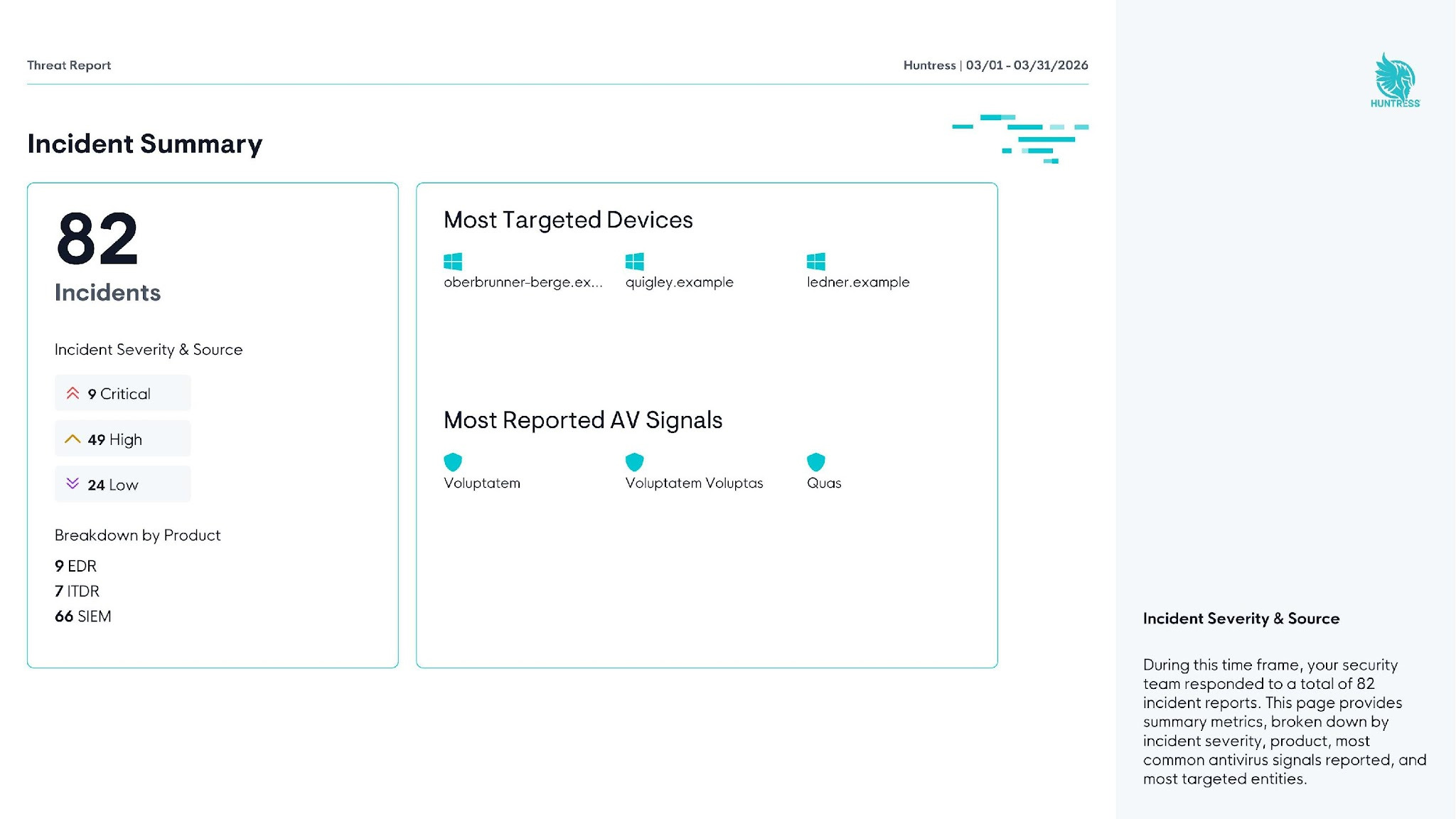This screenshot has width=1456, height=819.
Task: Click the Voluptatem Voluptas signal label
Action: [695, 483]
